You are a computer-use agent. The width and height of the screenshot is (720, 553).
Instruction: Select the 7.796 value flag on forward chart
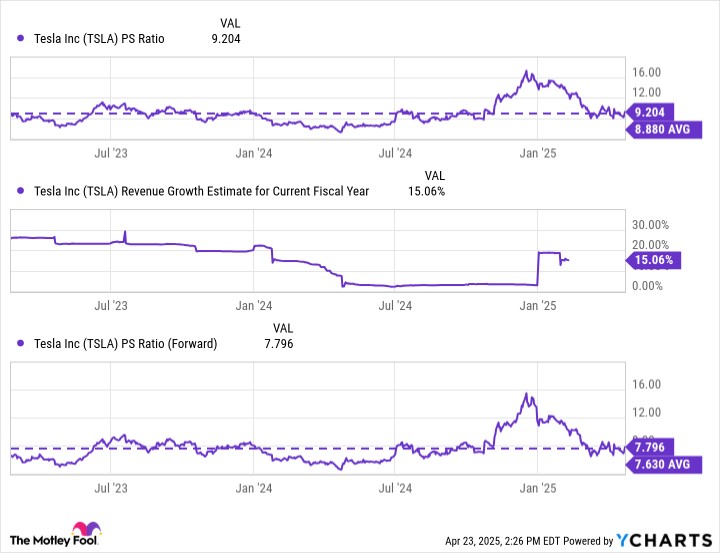(649, 447)
